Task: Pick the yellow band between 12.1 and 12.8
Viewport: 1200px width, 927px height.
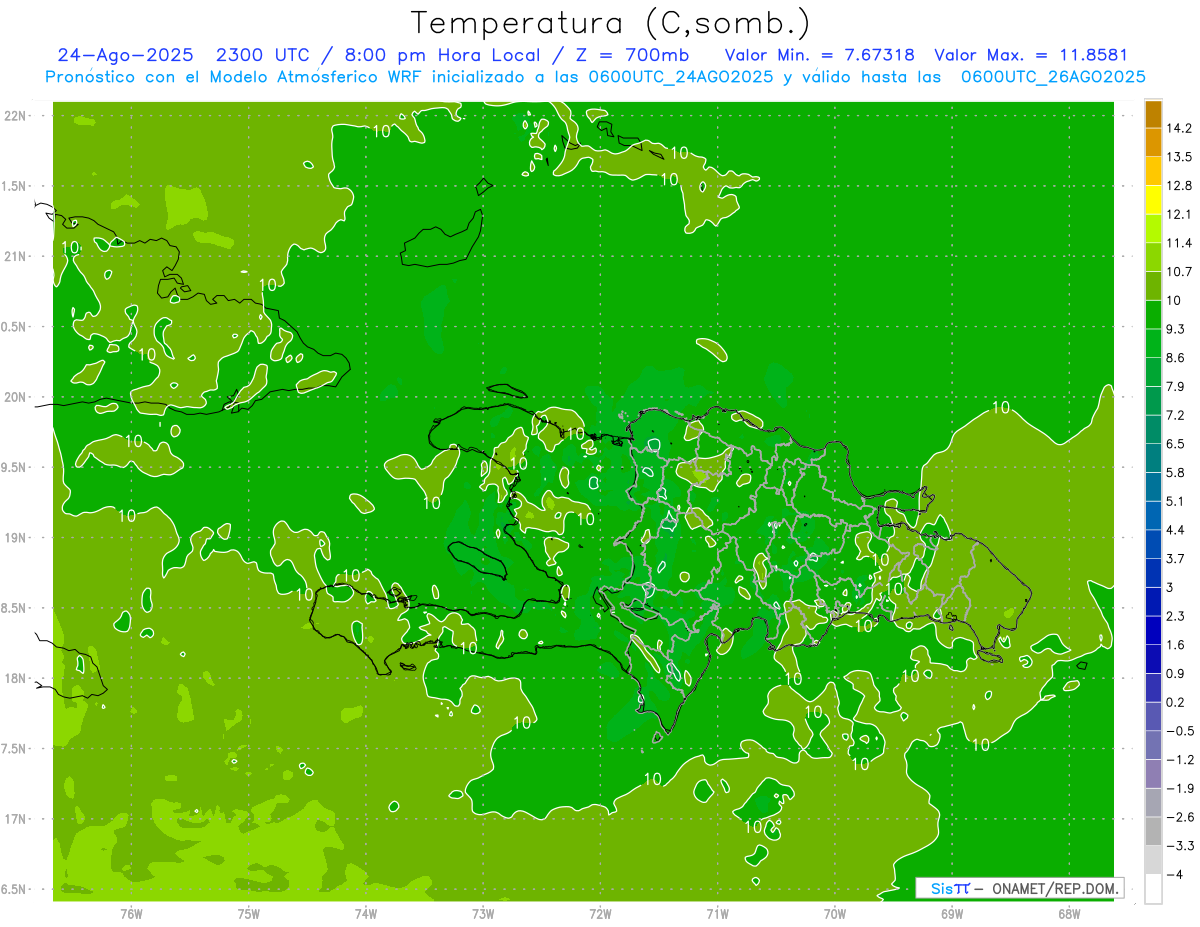Action: pos(1153,200)
